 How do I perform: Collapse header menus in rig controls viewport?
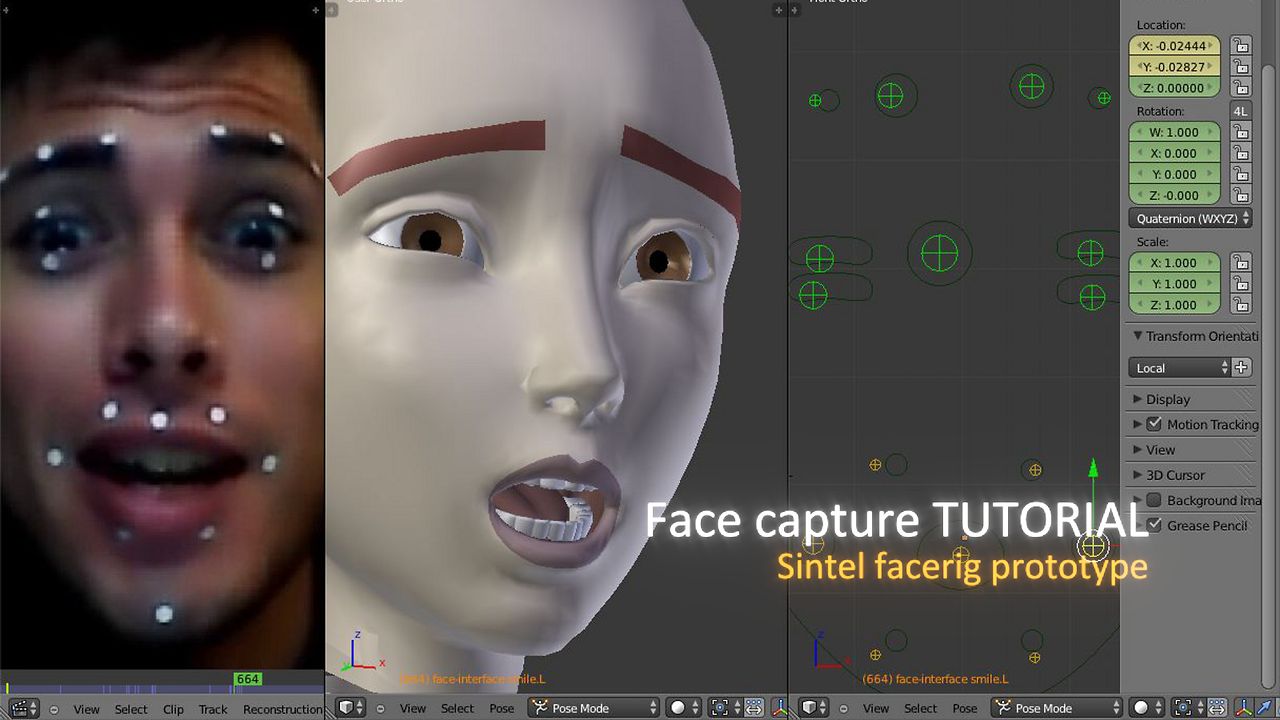(x=843, y=709)
